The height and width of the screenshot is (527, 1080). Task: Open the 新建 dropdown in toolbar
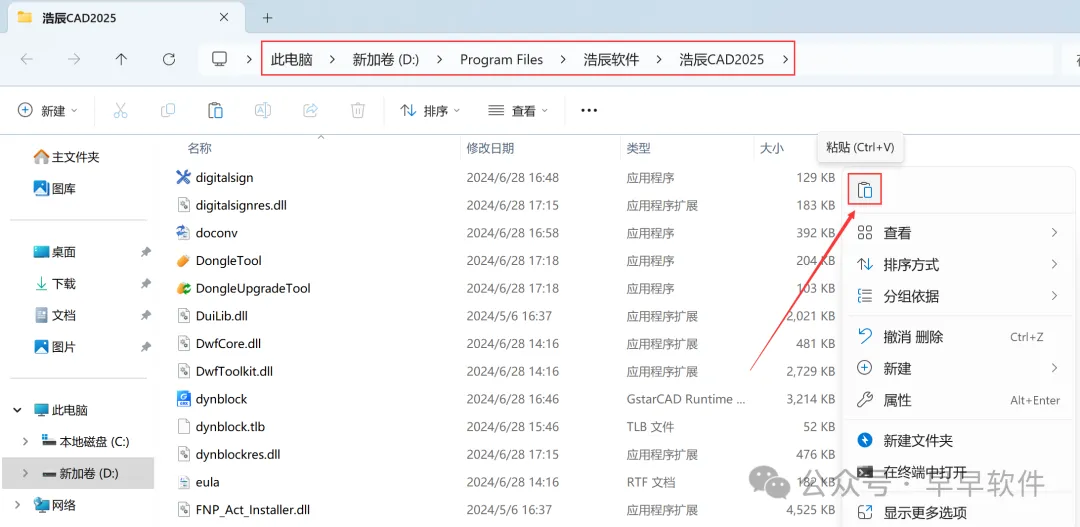[48, 110]
